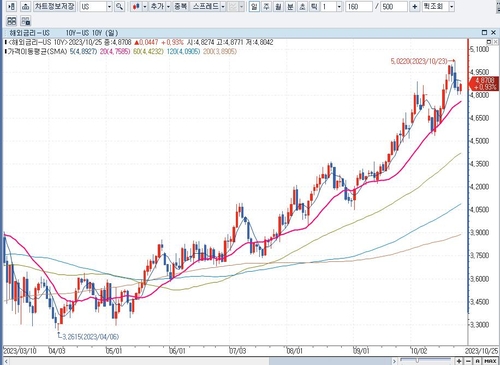Zoom in with the bottom plus button
This screenshot has height=365, width=500.
tap(459, 361)
